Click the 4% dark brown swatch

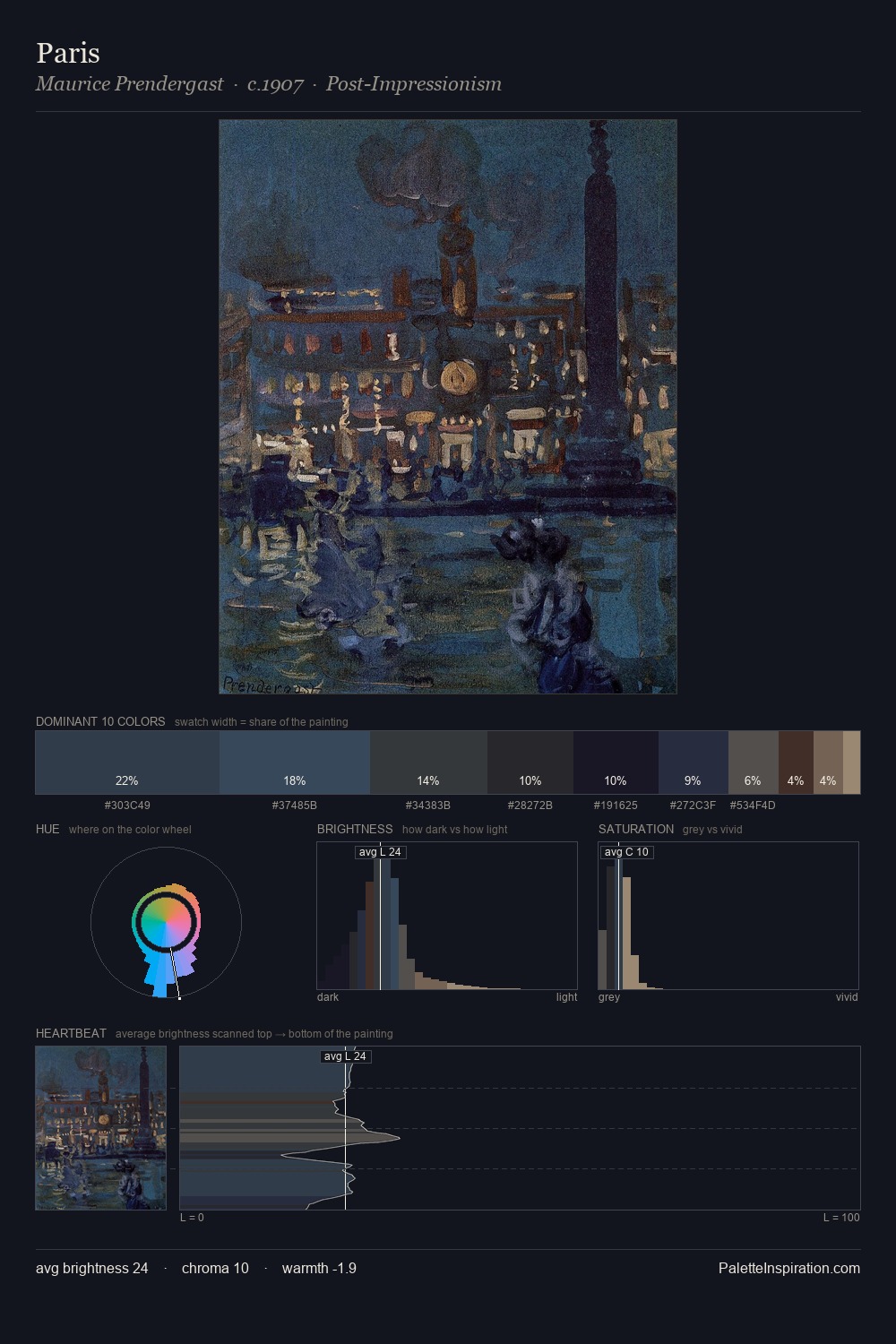[796, 762]
